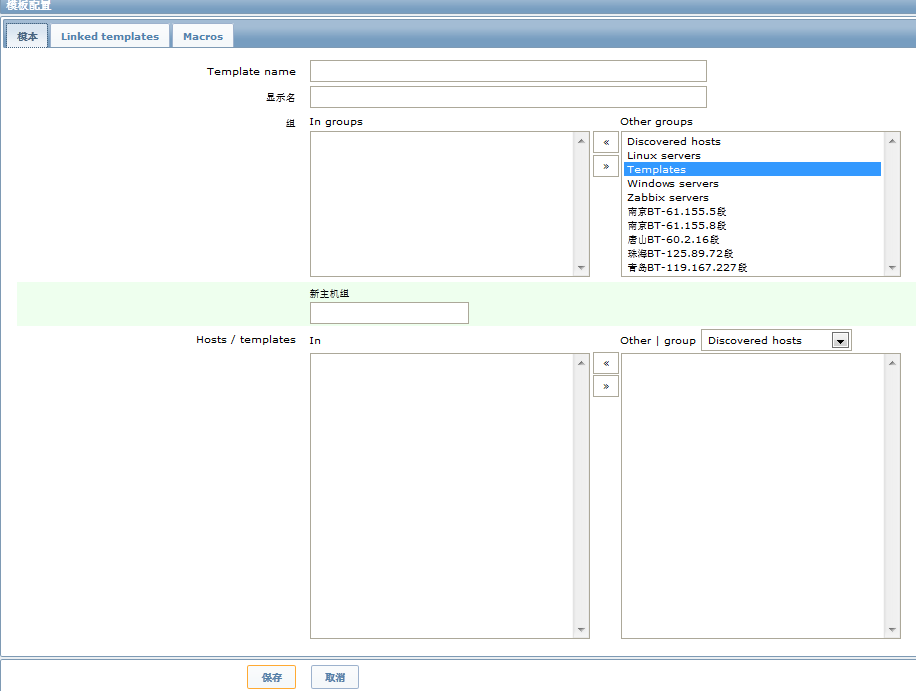
Task: Click In groups list scroll-up arrow
Action: pyautogui.click(x=581, y=141)
